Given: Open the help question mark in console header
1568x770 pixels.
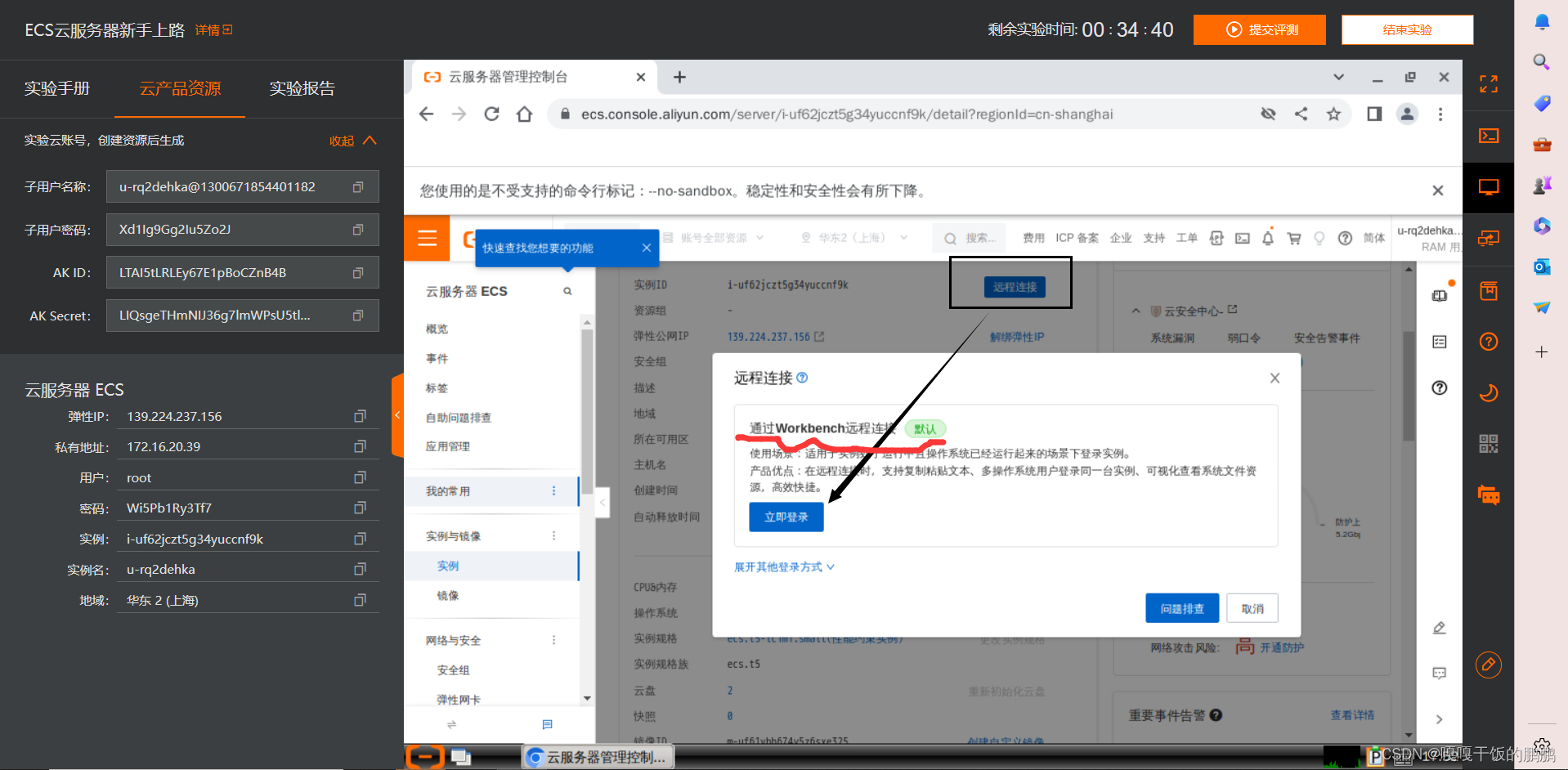Looking at the screenshot, I should 1345,238.
